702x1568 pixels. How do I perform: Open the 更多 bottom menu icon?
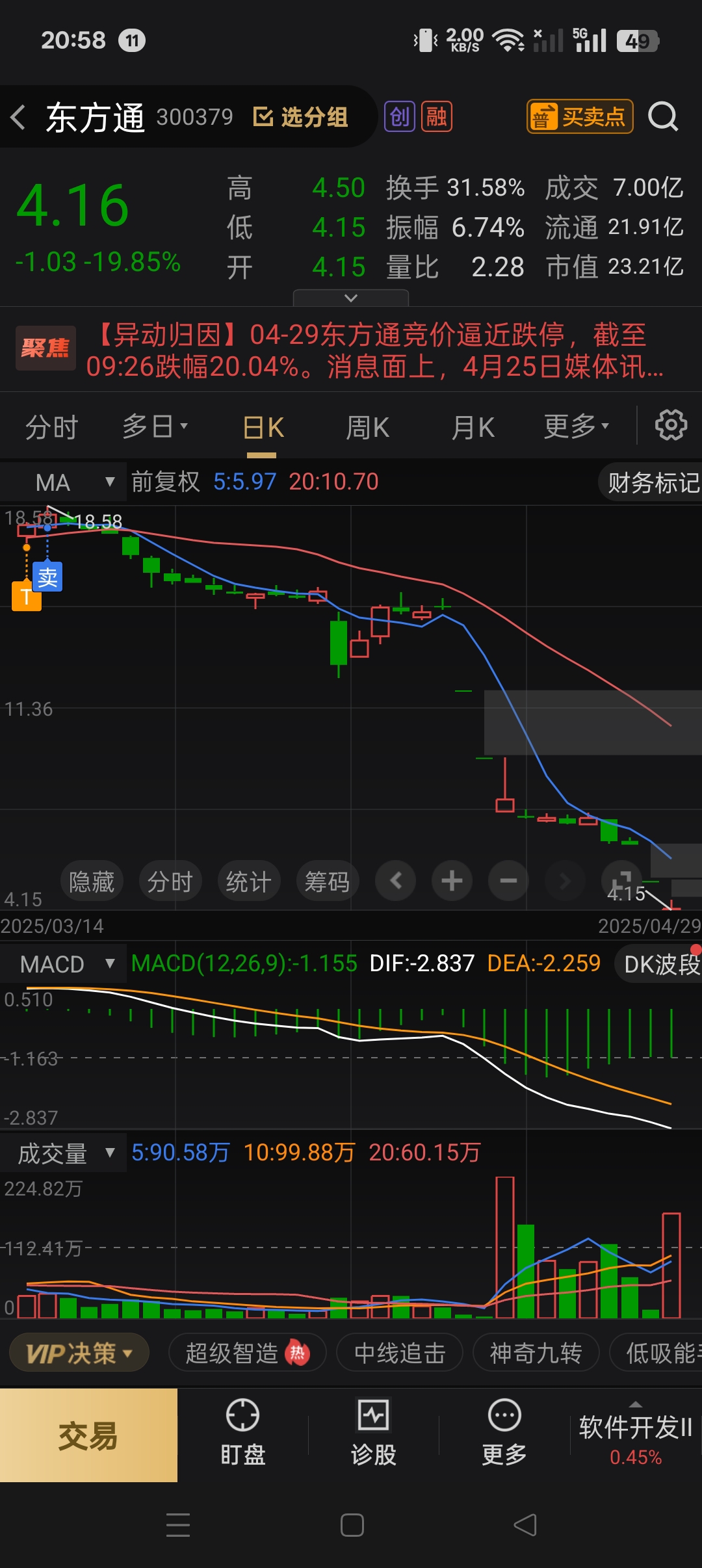504,1432
